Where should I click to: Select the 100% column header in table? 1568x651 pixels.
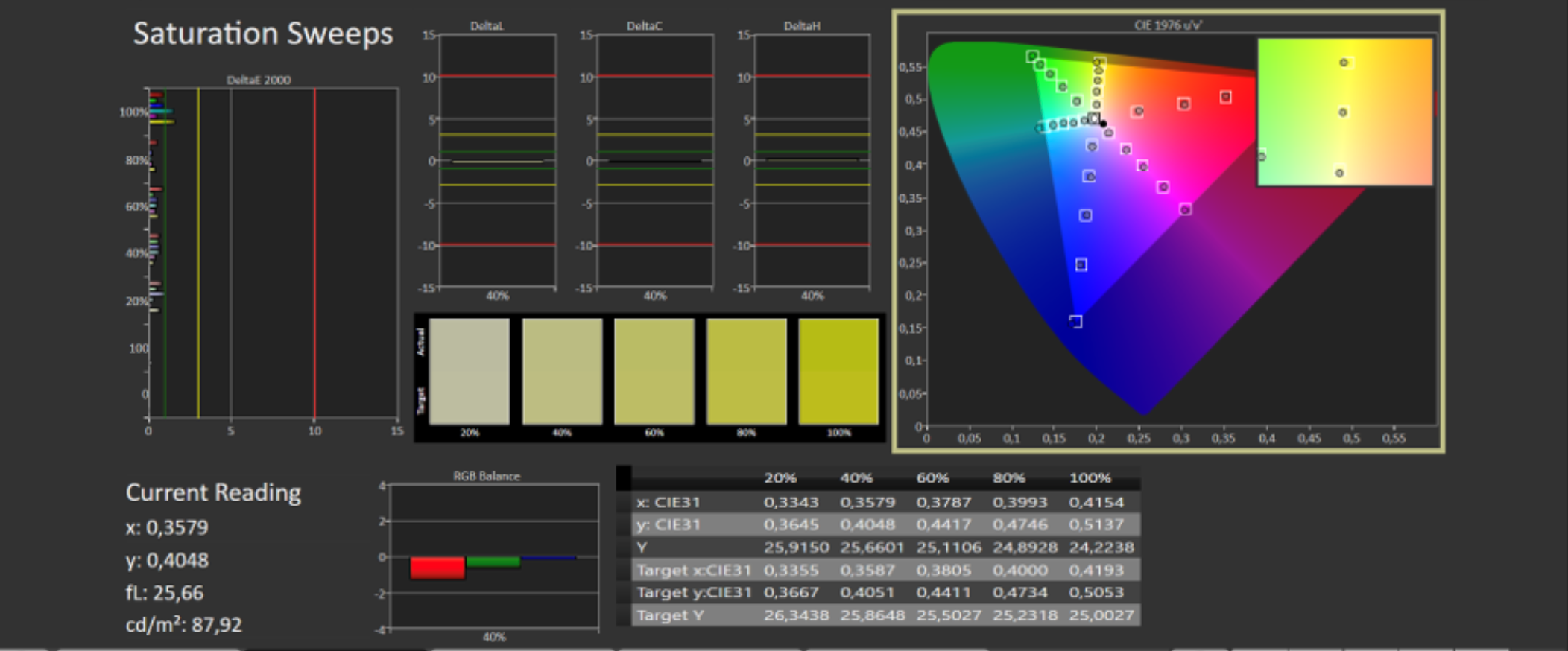(x=1090, y=478)
